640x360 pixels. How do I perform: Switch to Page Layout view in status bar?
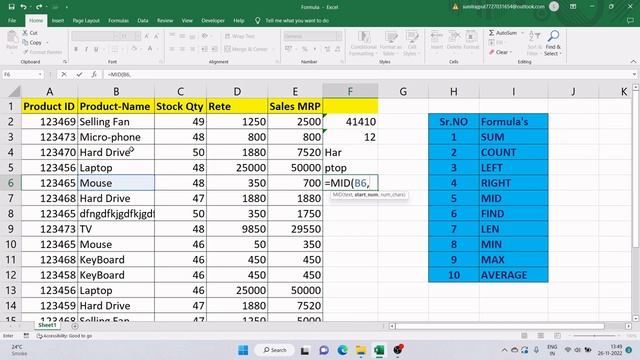coord(540,336)
